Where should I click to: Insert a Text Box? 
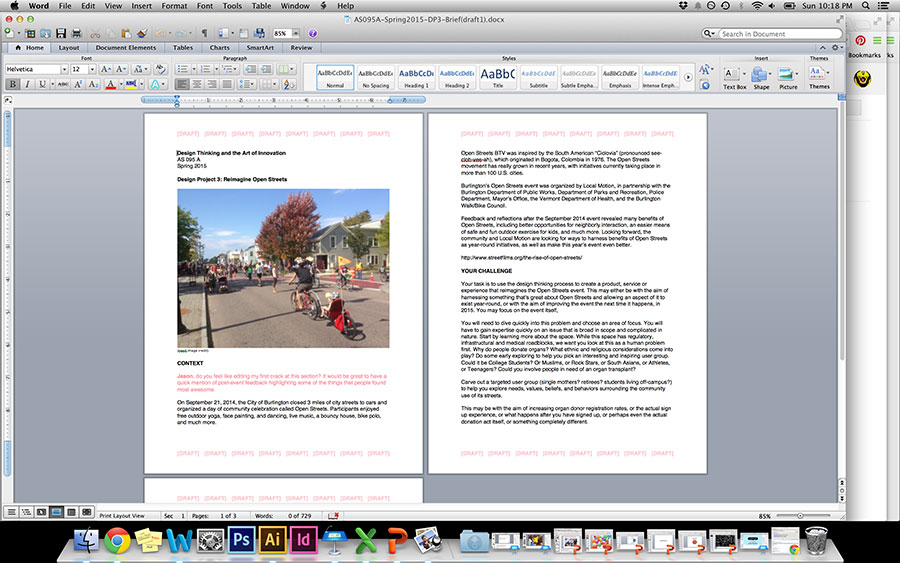(x=734, y=78)
